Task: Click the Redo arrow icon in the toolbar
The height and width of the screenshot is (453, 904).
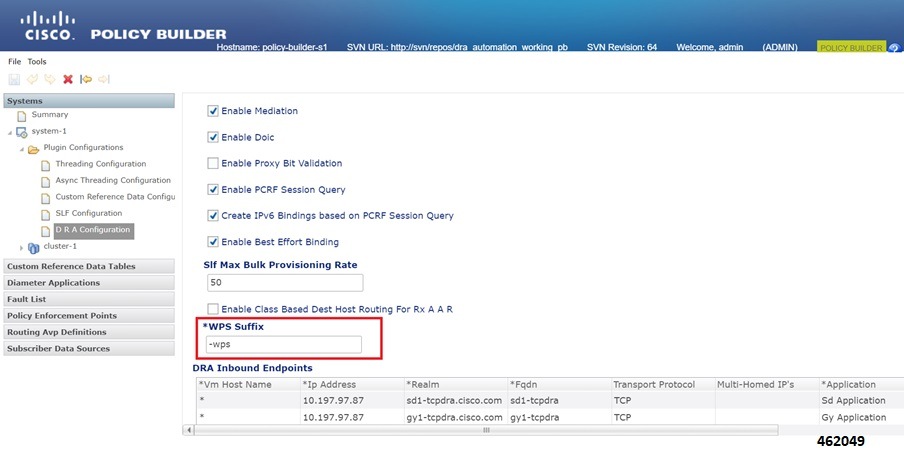Action: click(x=50, y=79)
